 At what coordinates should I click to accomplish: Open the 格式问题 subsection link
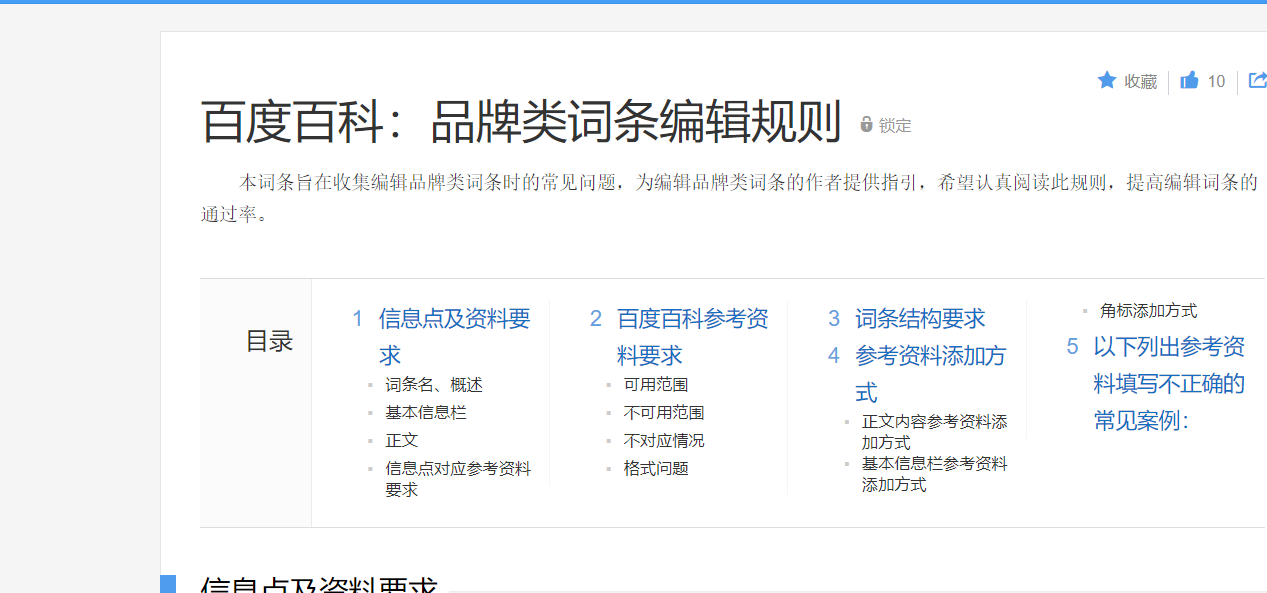pos(655,467)
